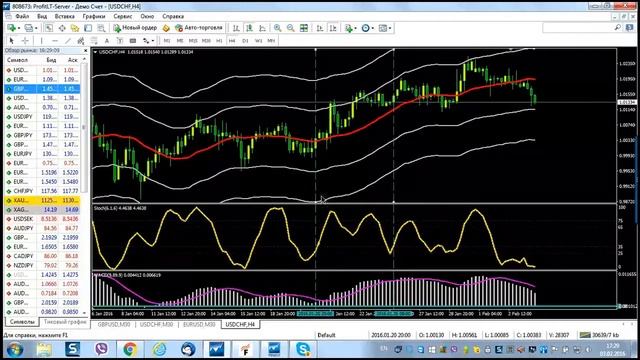Switch to EURUSD,M30 chart tab
640x360 pixels.
(x=199, y=324)
